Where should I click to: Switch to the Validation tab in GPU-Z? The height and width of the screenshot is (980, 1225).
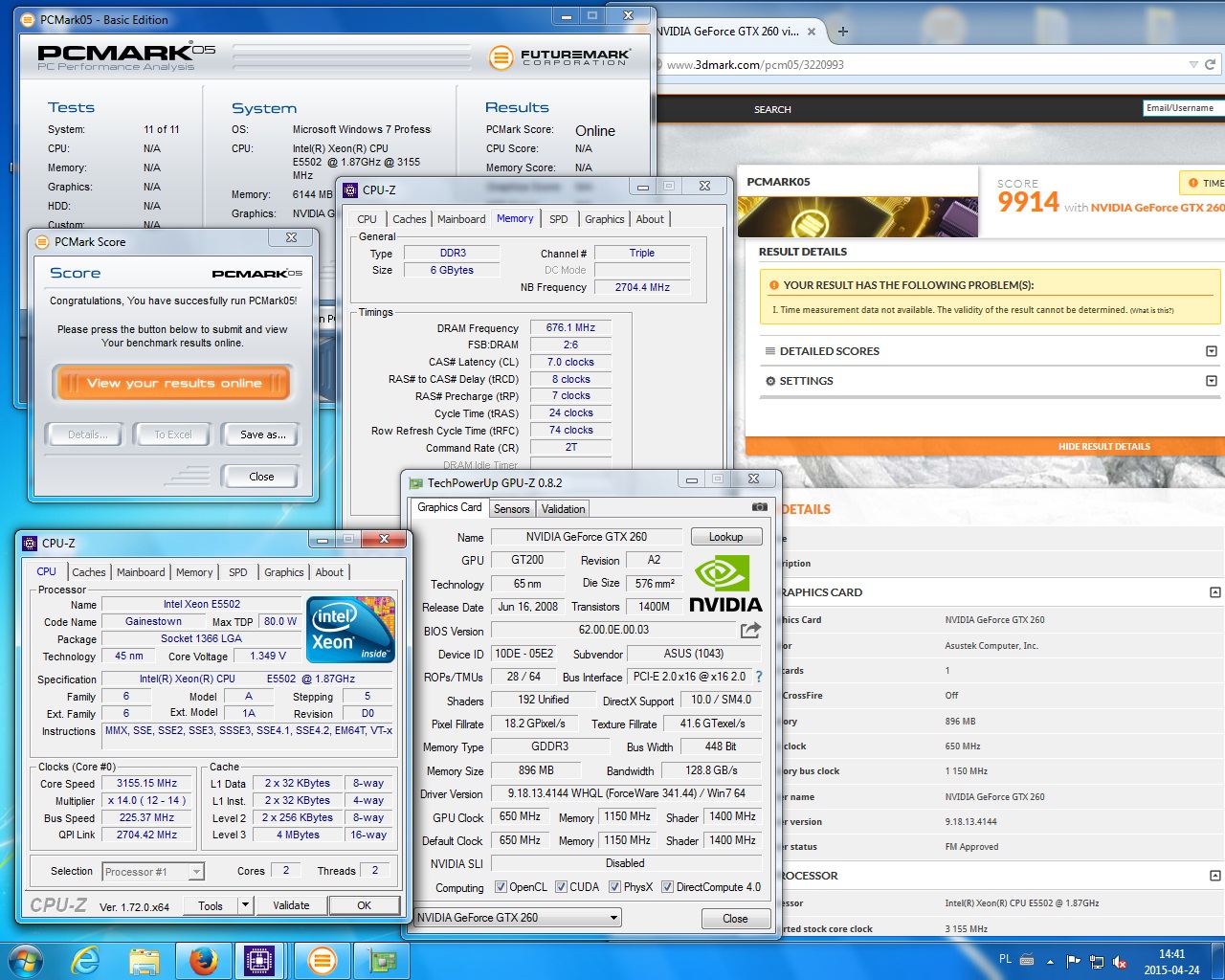point(563,509)
